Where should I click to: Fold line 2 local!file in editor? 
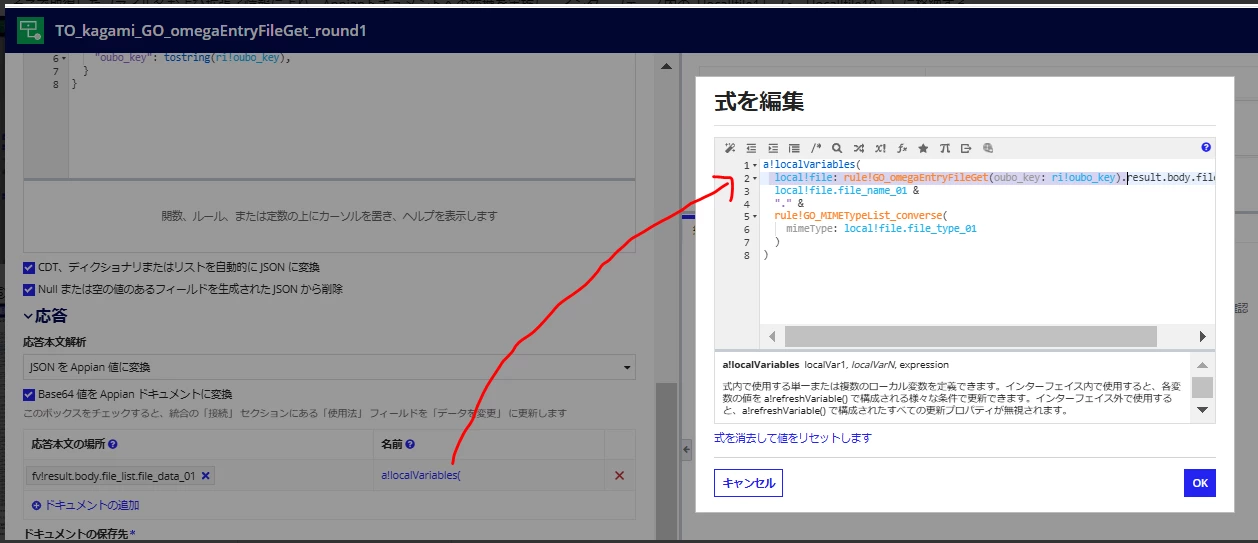(755, 178)
